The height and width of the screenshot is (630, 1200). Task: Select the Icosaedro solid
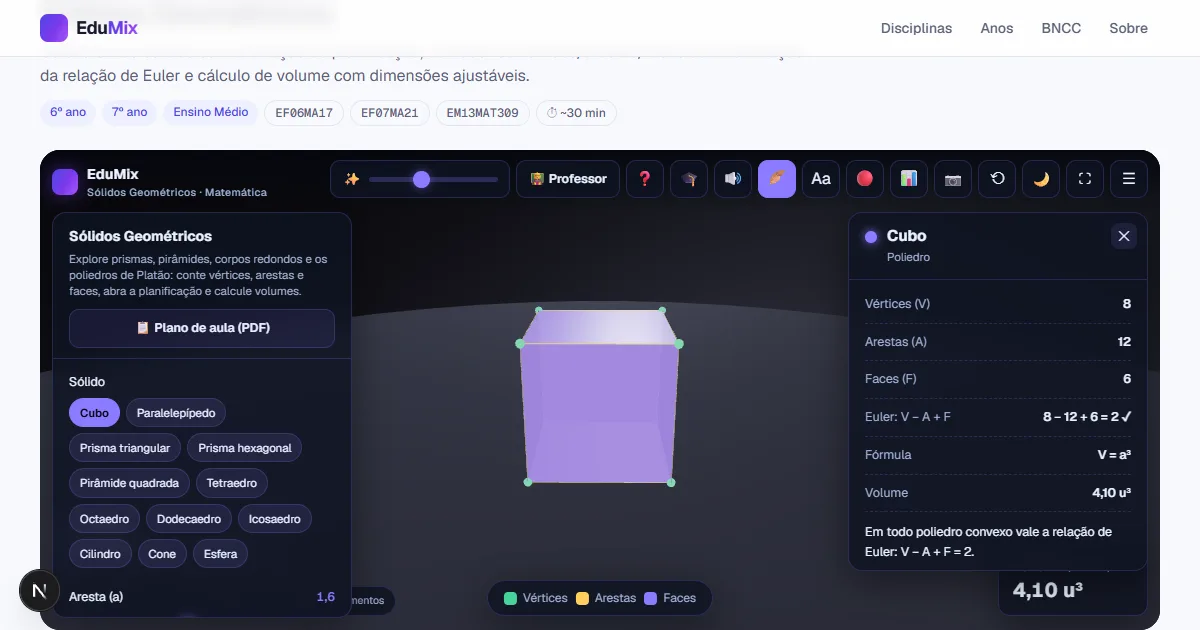click(x=275, y=519)
